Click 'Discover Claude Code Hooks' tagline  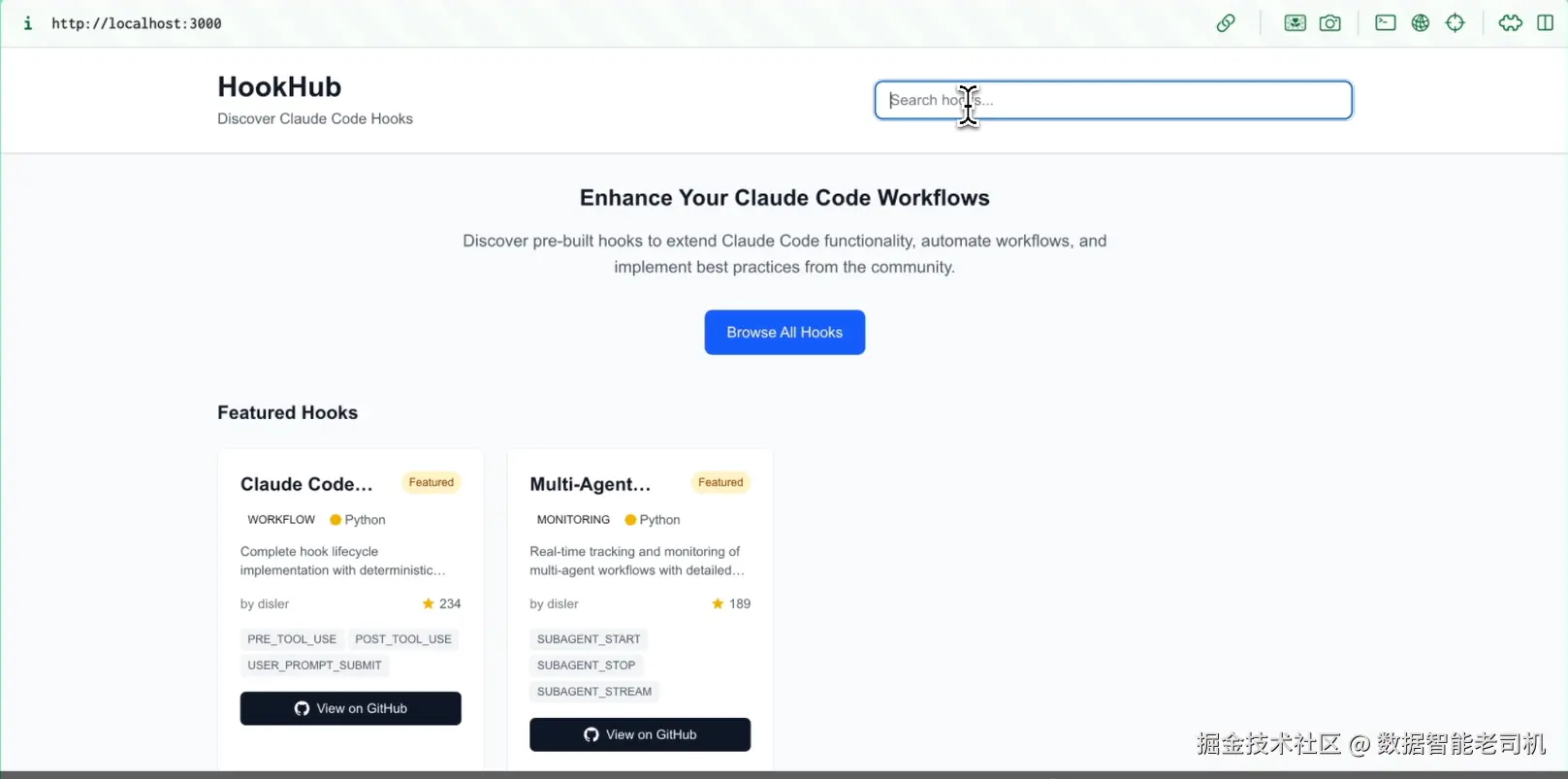coord(315,118)
